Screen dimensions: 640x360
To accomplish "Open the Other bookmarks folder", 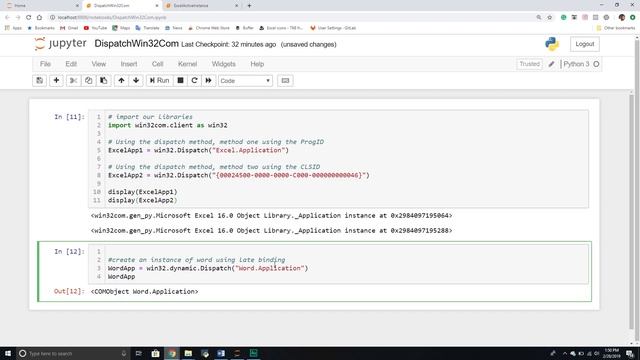I will coord(616,28).
